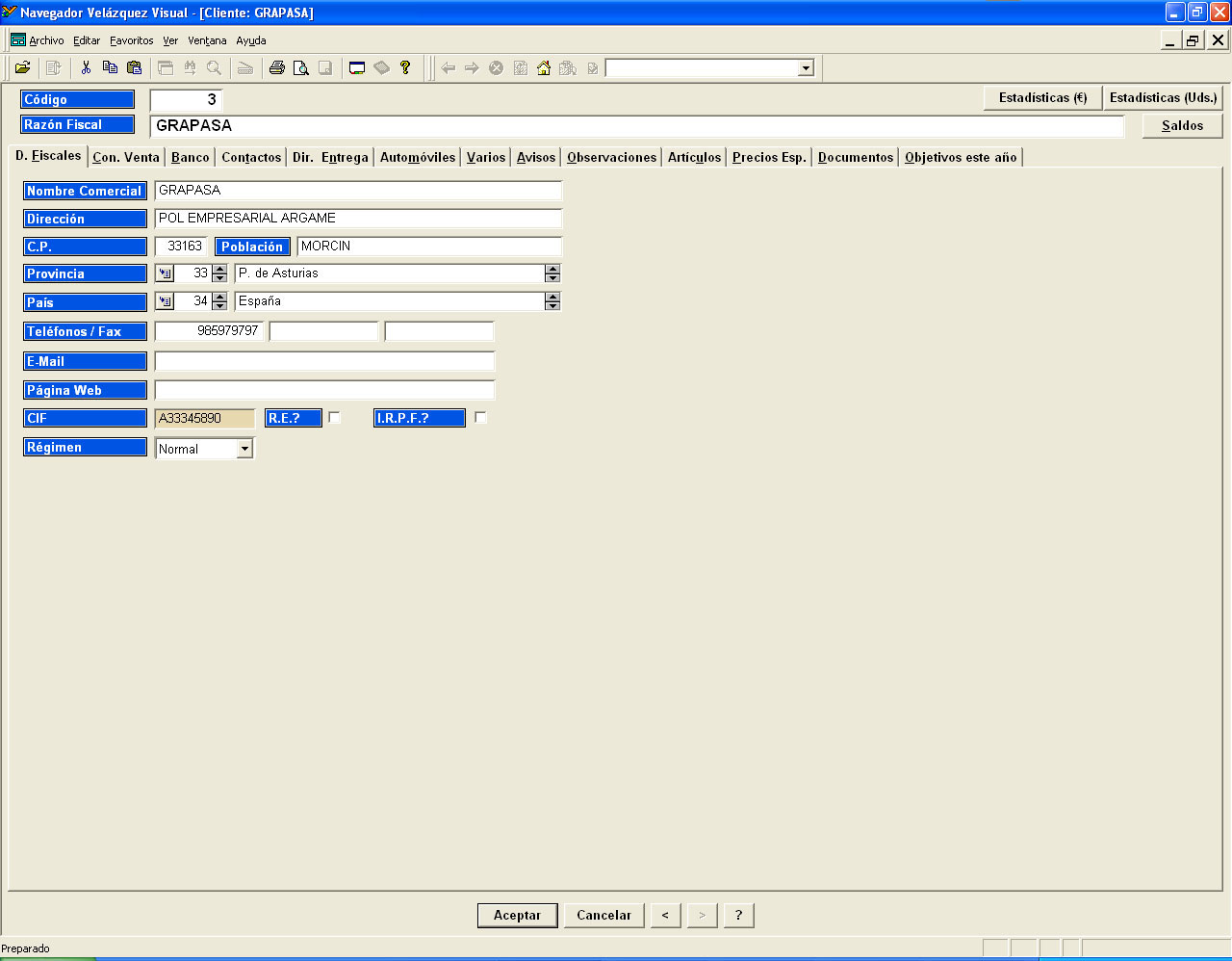Click the magnifying glass search icon
1232x961 pixels.
(214, 67)
